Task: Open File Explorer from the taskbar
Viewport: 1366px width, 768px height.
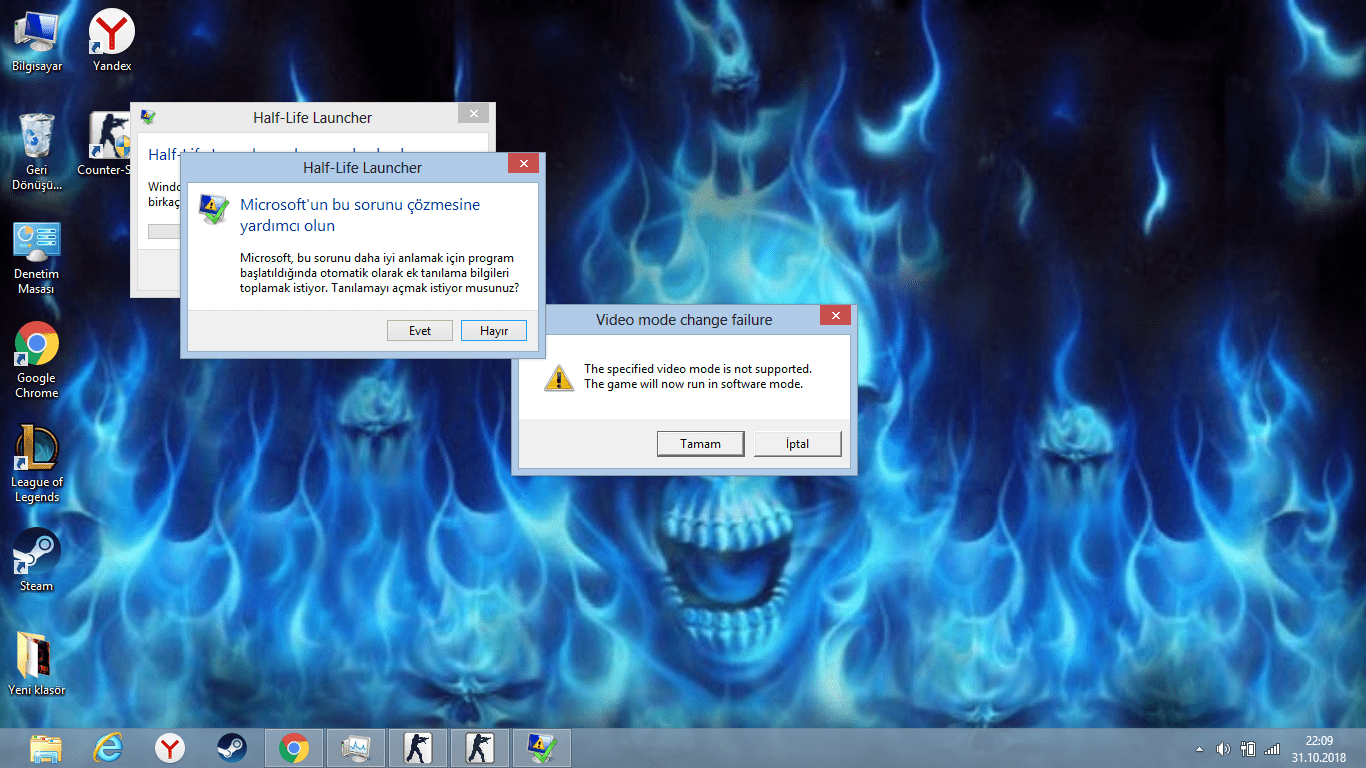Action: coord(46,748)
